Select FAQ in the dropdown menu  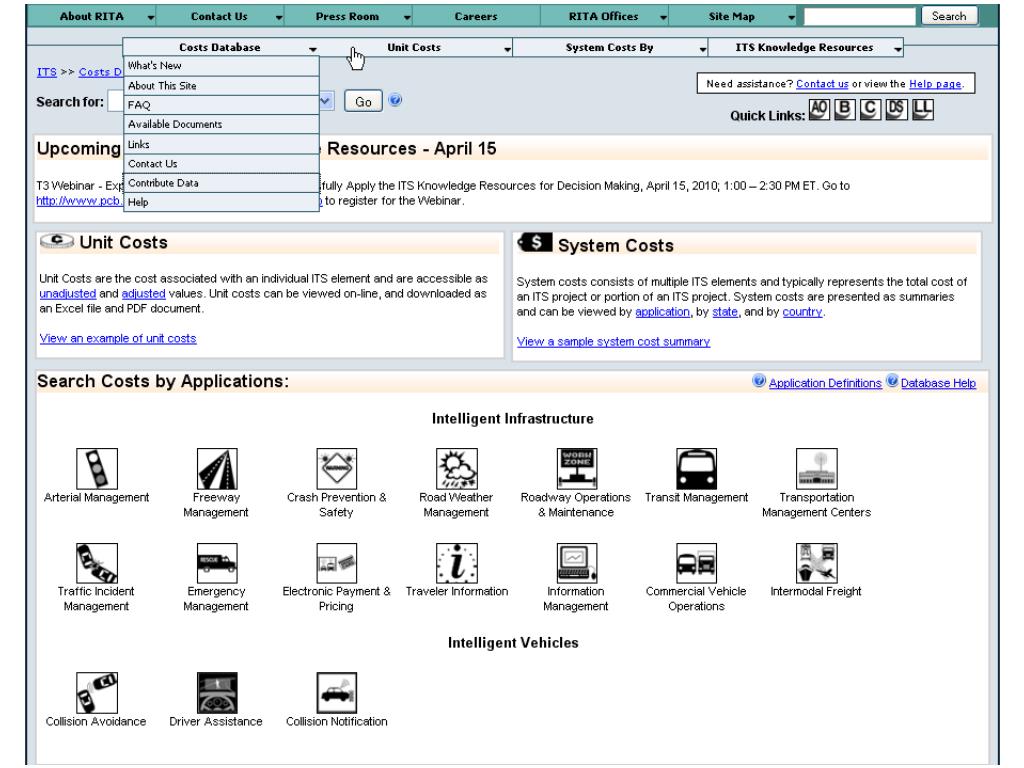(221, 105)
